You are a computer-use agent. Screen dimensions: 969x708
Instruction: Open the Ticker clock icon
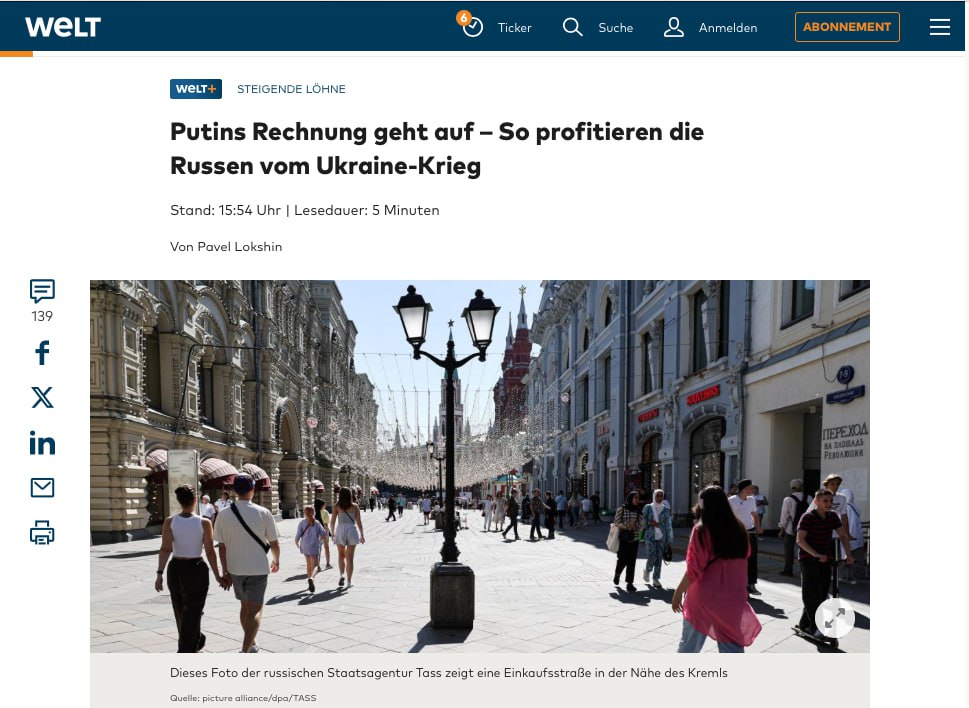point(472,27)
